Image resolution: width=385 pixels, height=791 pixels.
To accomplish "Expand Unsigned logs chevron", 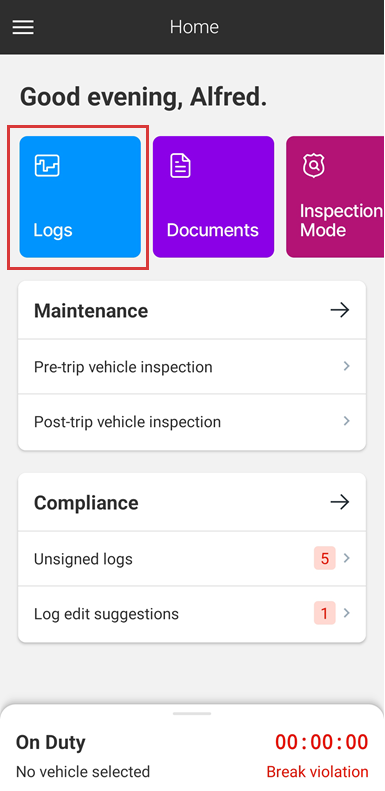I will [347, 558].
